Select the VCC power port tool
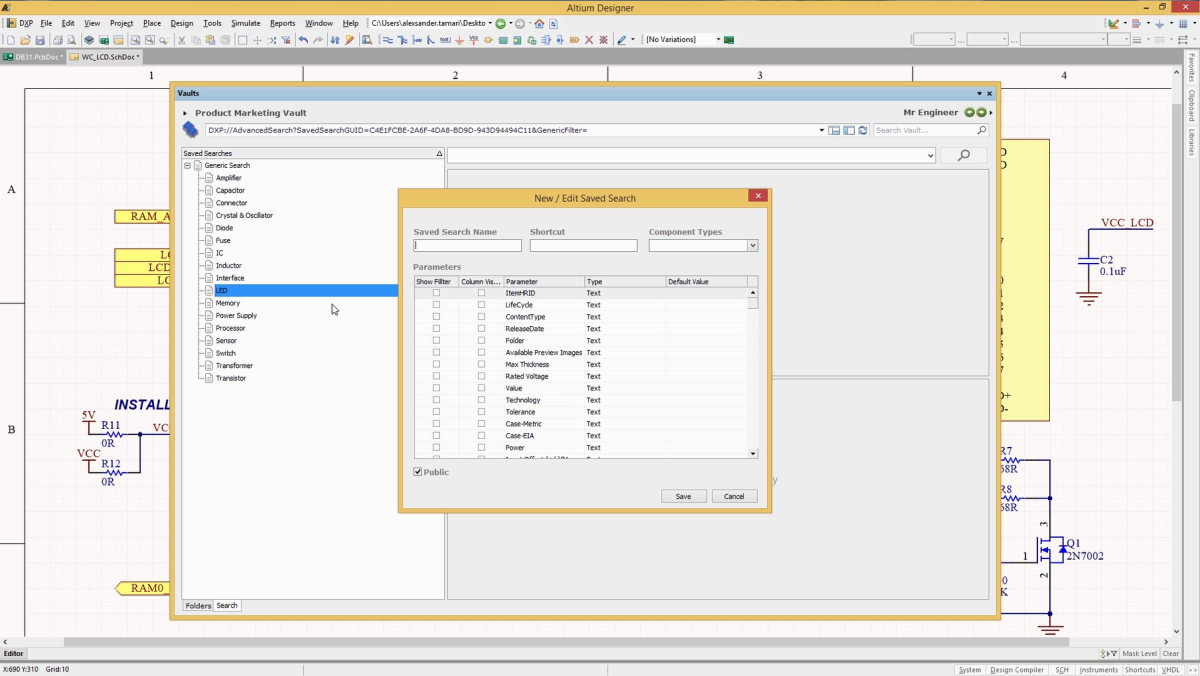Image resolution: width=1200 pixels, height=676 pixels. tap(474, 40)
